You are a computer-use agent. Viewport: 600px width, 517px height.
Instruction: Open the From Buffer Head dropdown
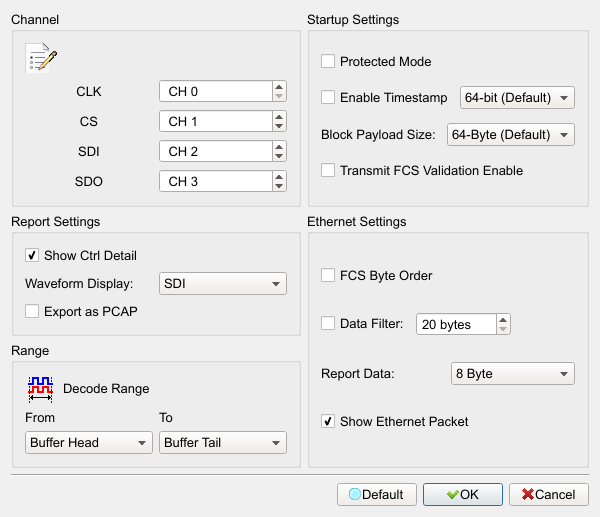tap(89, 443)
